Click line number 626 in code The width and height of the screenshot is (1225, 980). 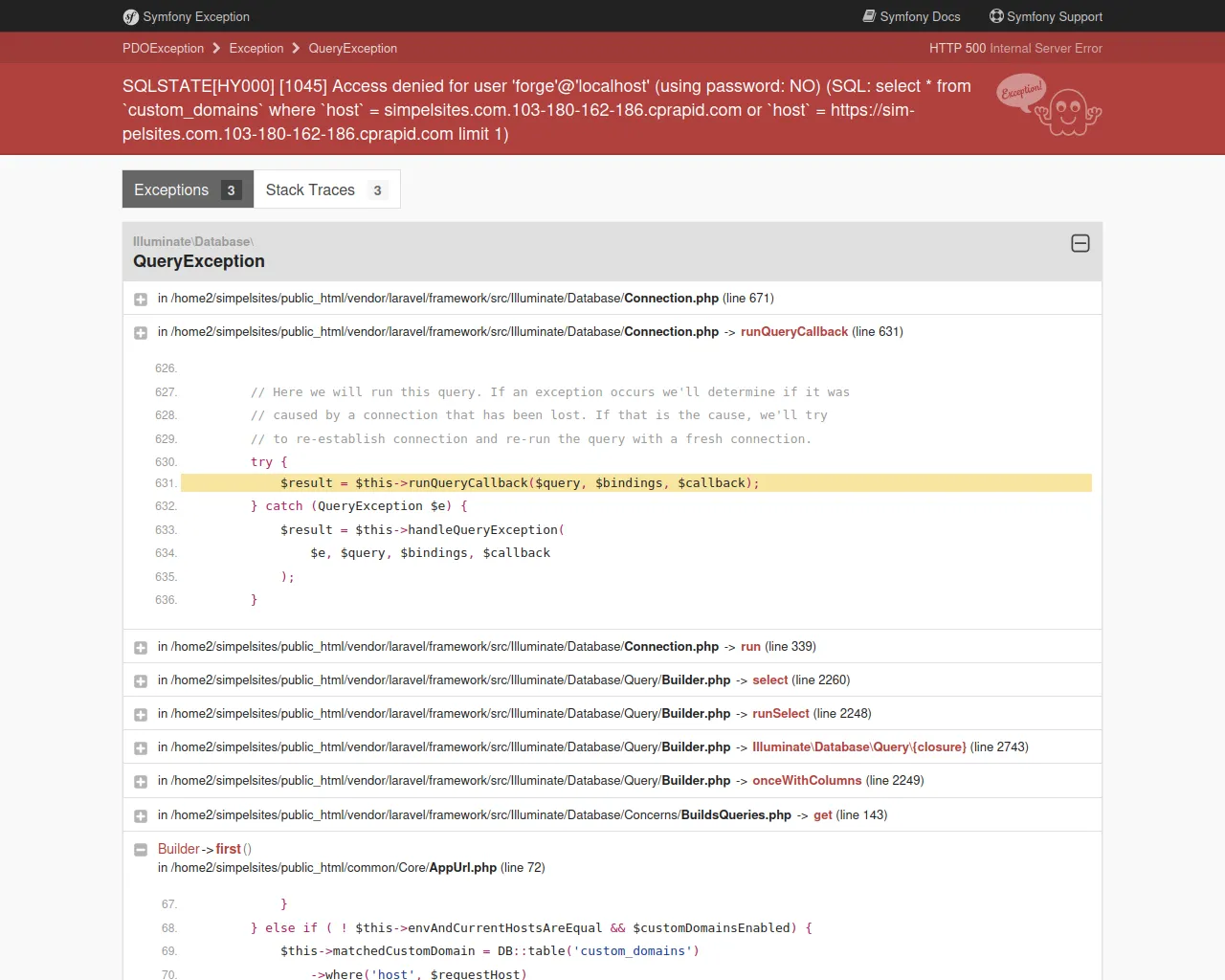point(166,368)
